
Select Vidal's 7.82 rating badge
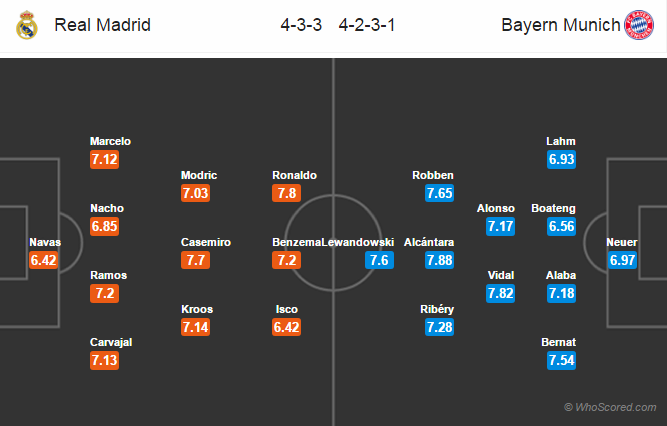(501, 293)
